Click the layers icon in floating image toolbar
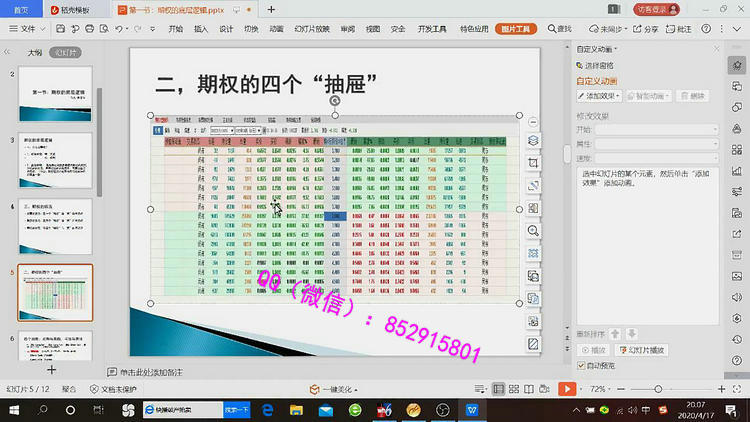Viewport: 750px width, 422px height. point(534,140)
